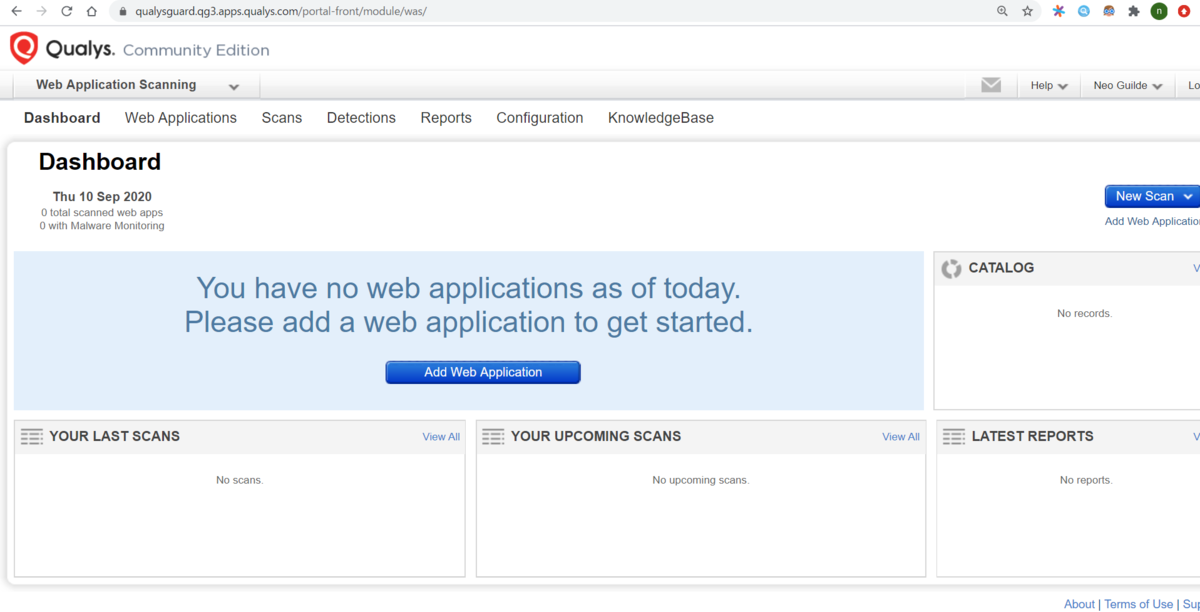Screen dimensions: 1200x612
Task: Open the Terms of Use footer link
Action: [x=1139, y=604]
